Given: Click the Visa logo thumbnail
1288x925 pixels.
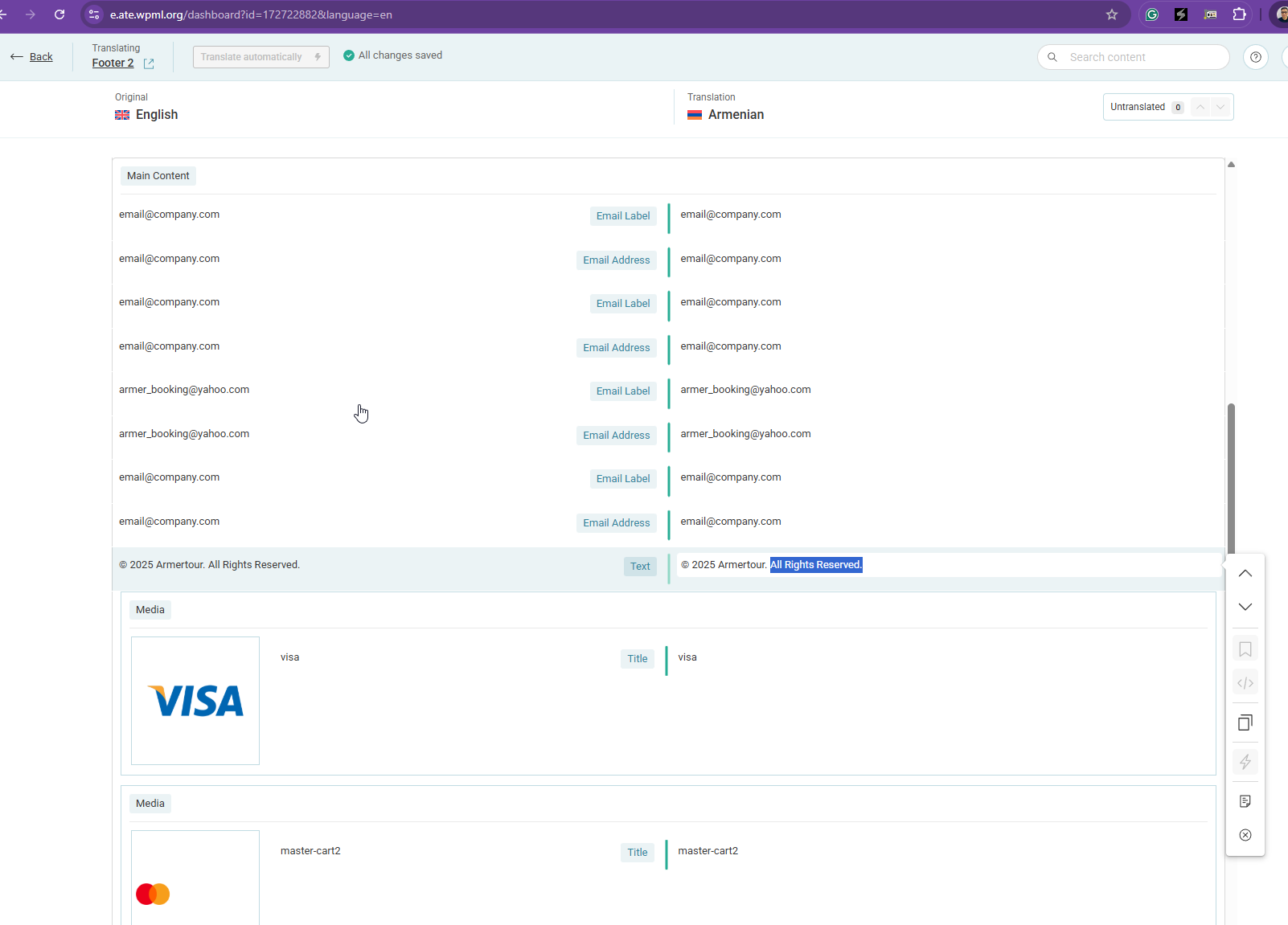Looking at the screenshot, I should [x=195, y=701].
